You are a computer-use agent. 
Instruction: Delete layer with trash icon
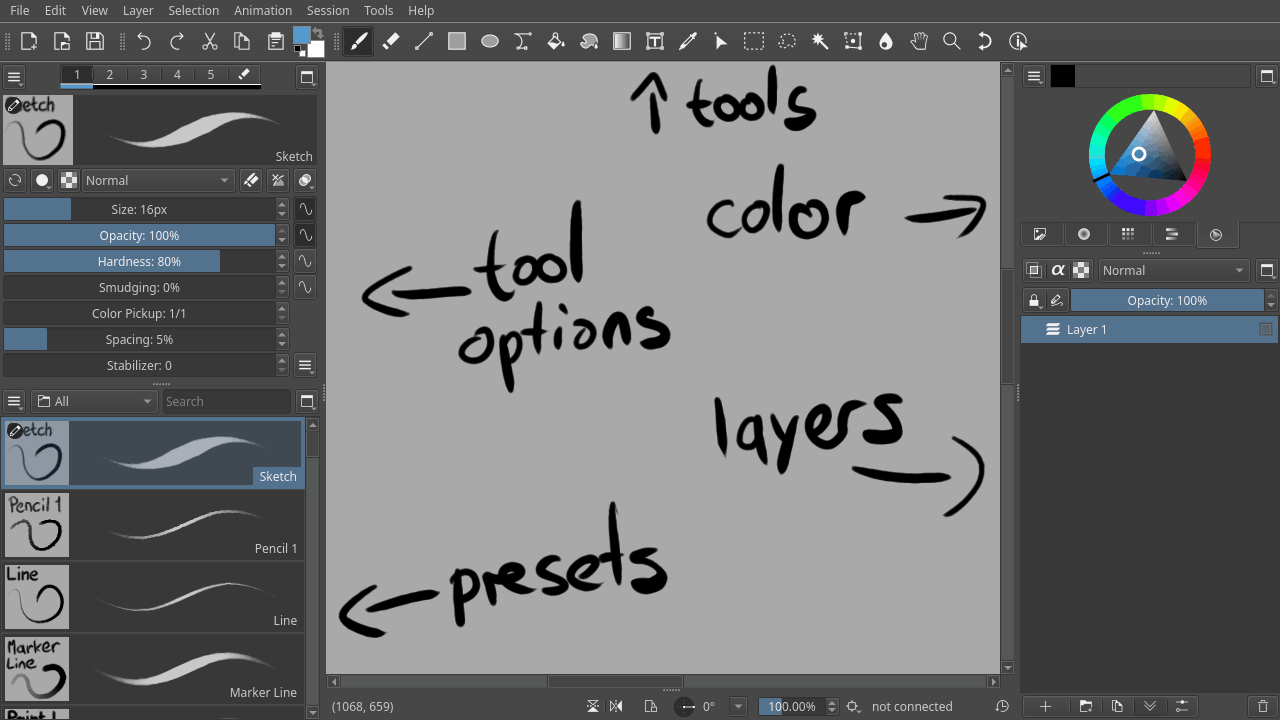point(1263,706)
